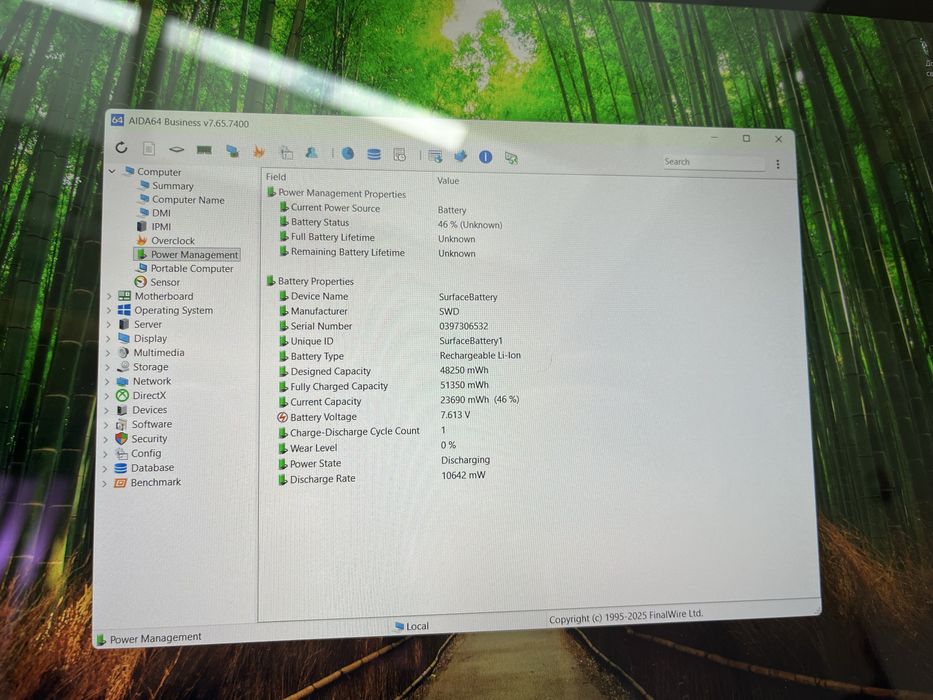Image resolution: width=933 pixels, height=700 pixels.
Task: Click the flat chip toolbar icon
Action: [x=176, y=149]
